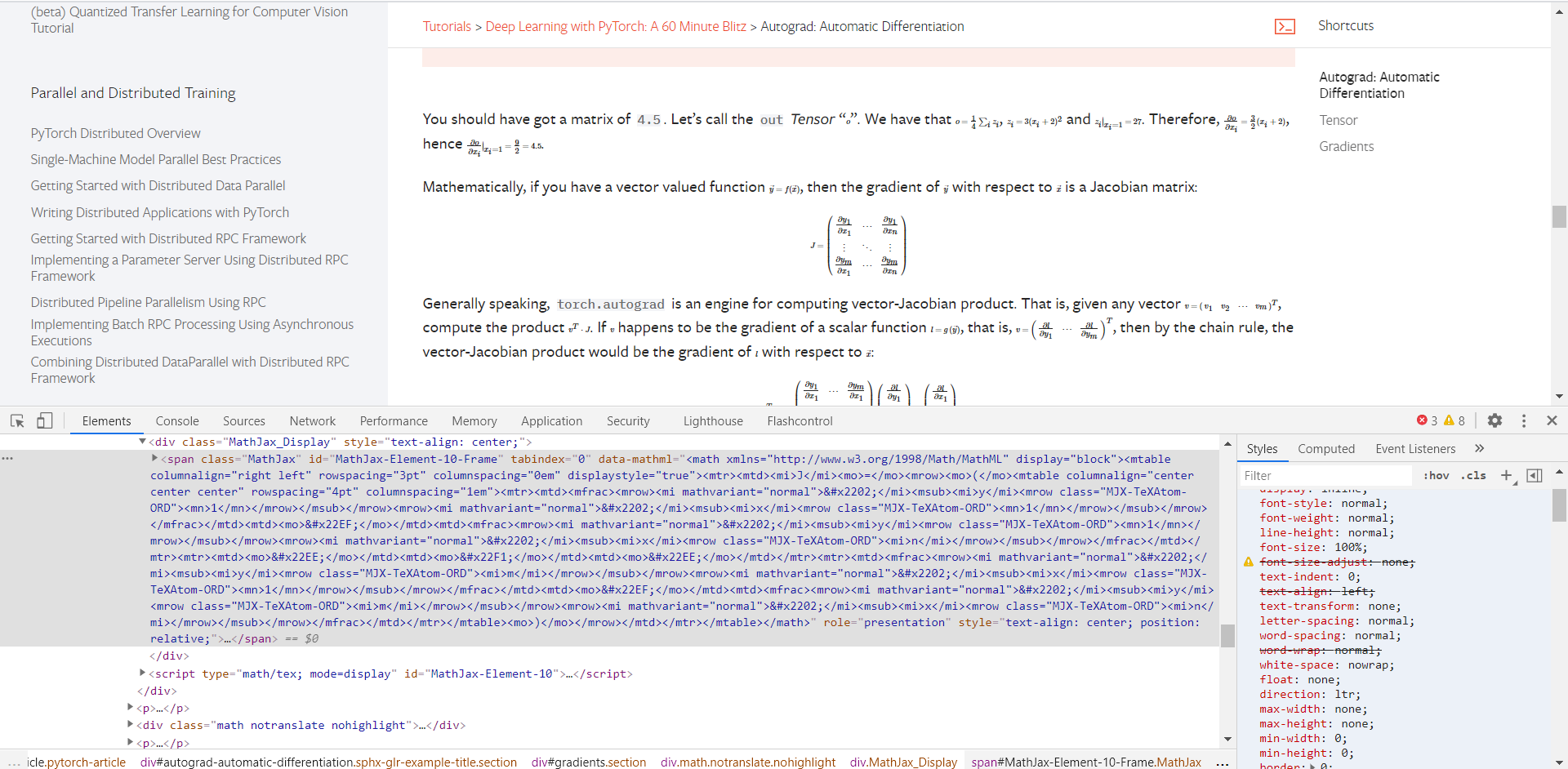Open Distributed Pipeline Parallelism Using RPC

tap(149, 302)
